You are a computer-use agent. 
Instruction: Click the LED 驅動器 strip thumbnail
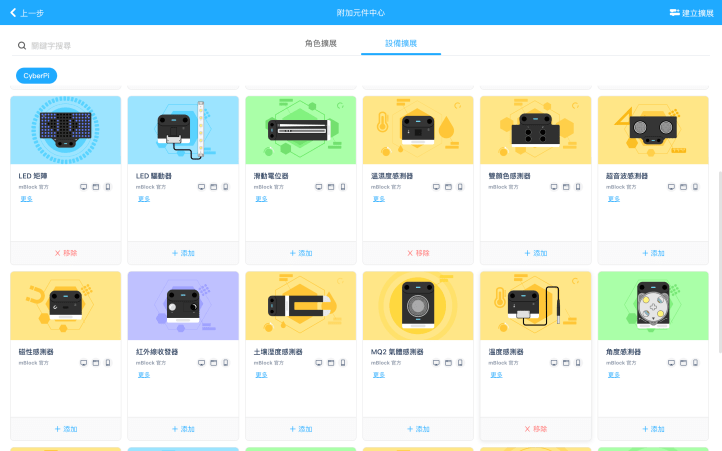(x=183, y=130)
